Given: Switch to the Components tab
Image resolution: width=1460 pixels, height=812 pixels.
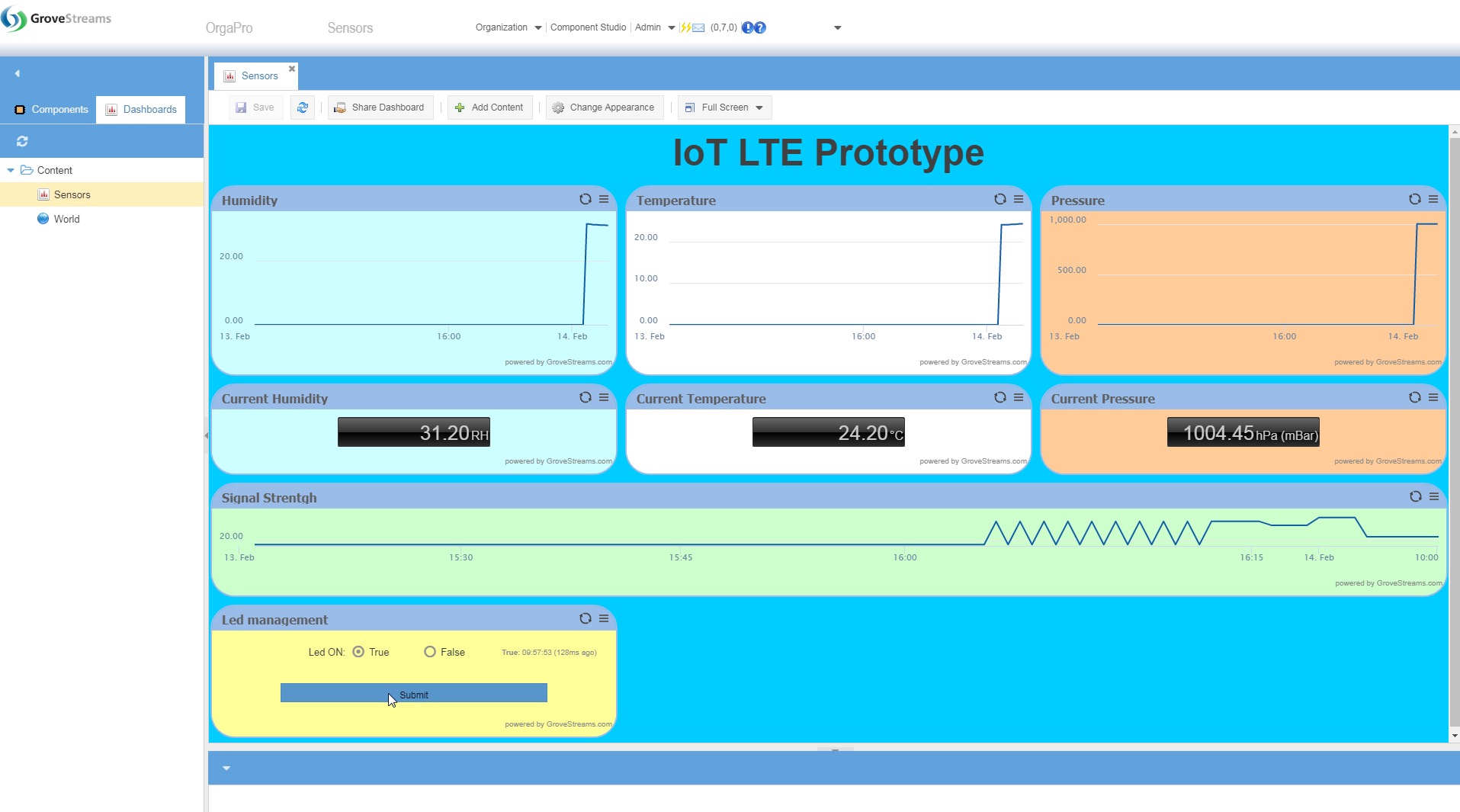Looking at the screenshot, I should click(52, 109).
